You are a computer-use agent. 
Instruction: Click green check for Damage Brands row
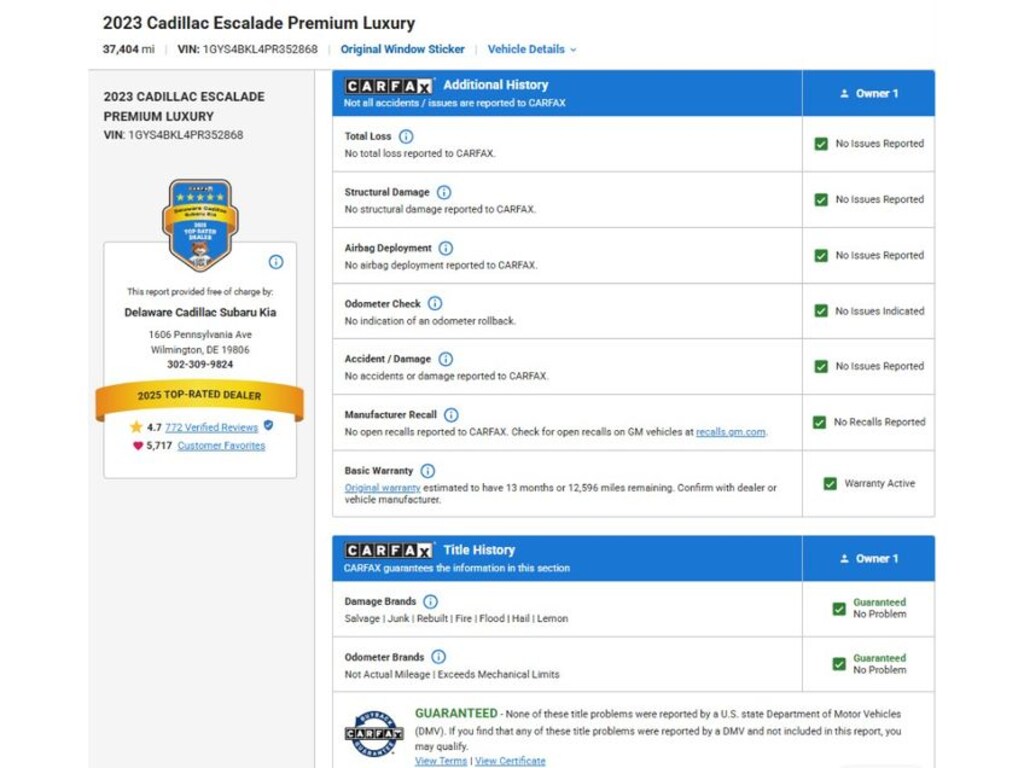pos(839,609)
